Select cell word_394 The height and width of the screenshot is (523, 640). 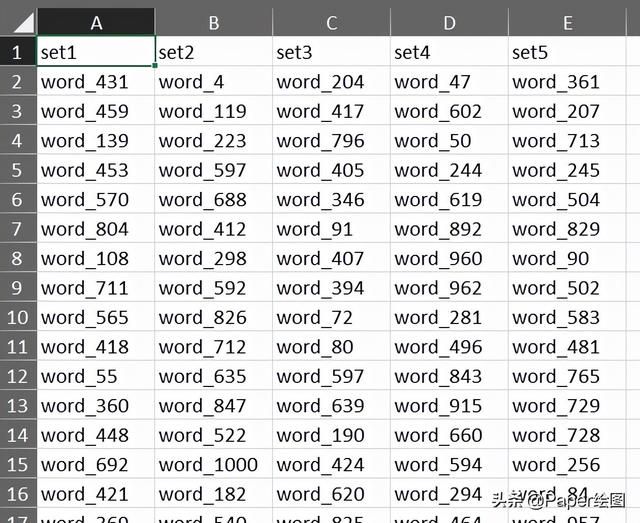pyautogui.click(x=331, y=287)
